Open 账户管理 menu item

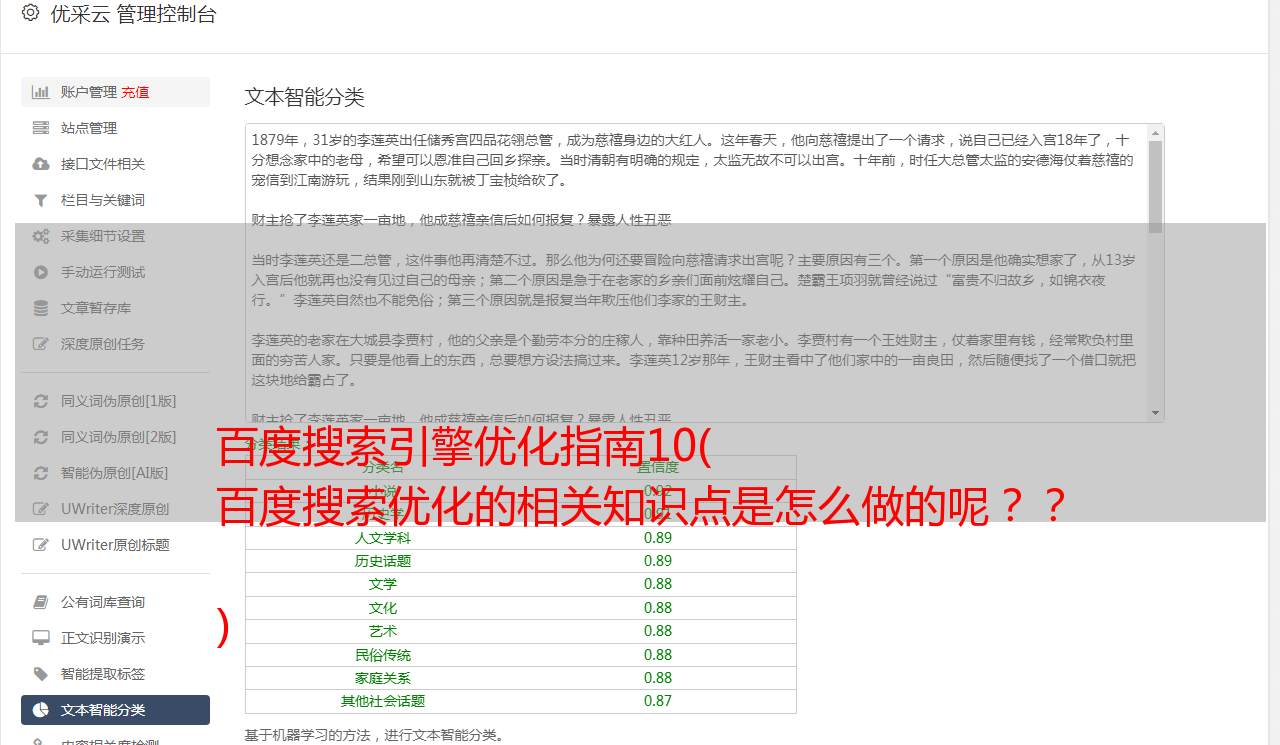pyautogui.click(x=115, y=92)
